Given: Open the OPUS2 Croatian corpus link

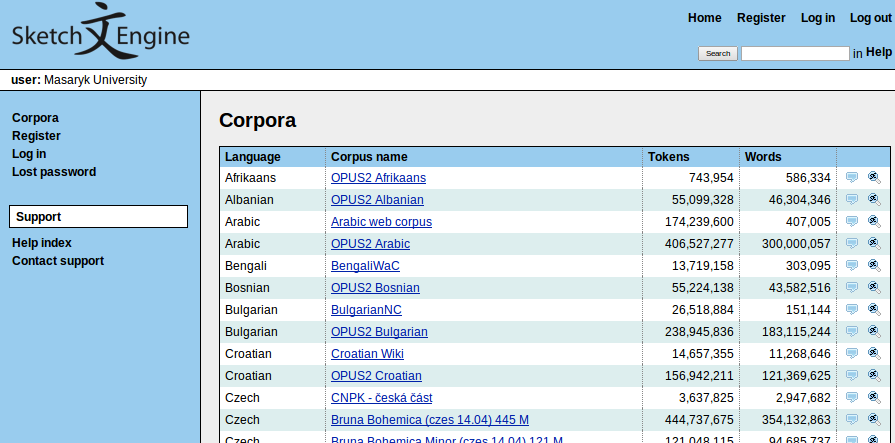Looking at the screenshot, I should [x=376, y=376].
